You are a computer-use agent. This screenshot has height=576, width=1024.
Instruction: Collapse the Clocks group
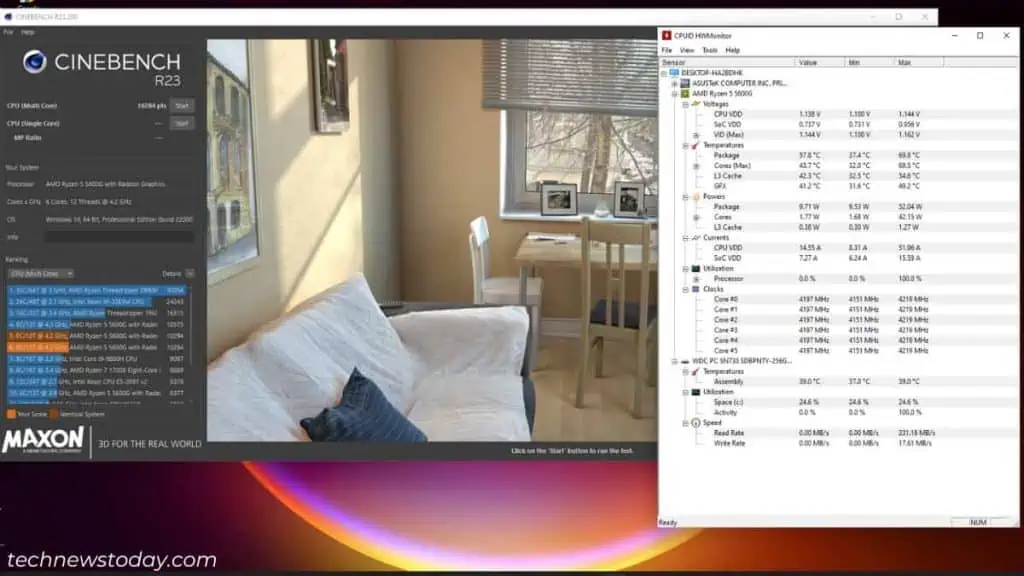685,289
